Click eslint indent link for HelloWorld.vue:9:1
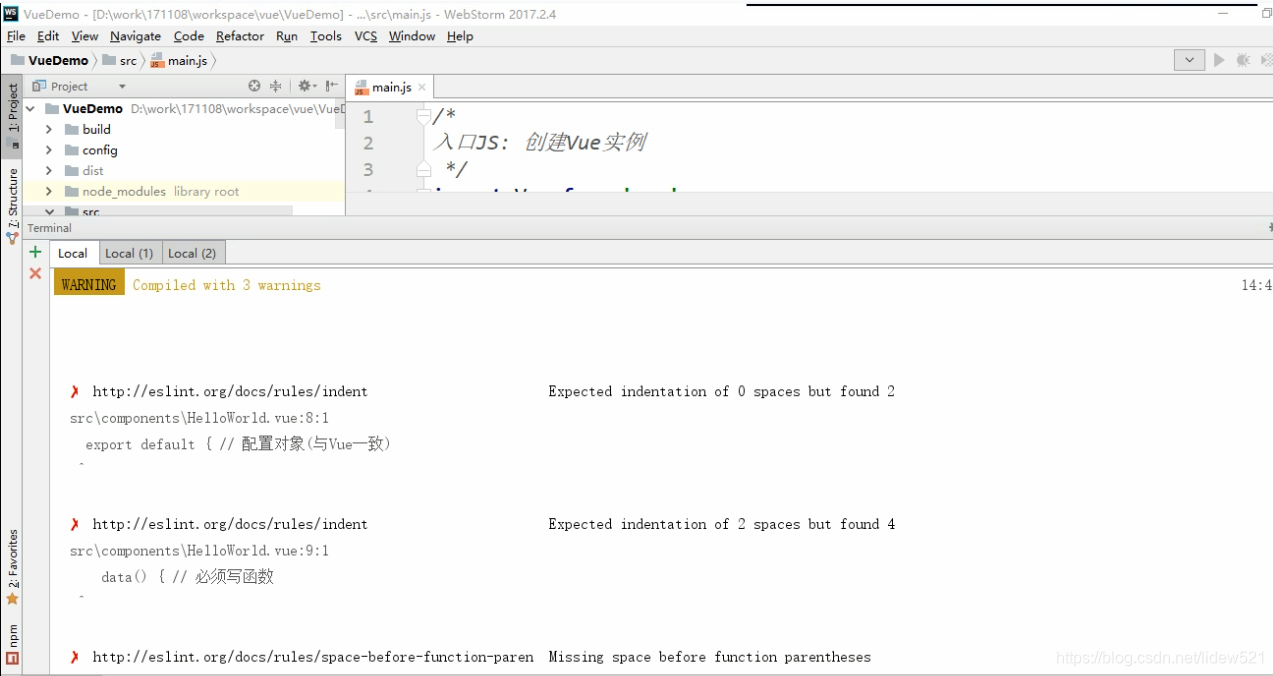 click(230, 524)
